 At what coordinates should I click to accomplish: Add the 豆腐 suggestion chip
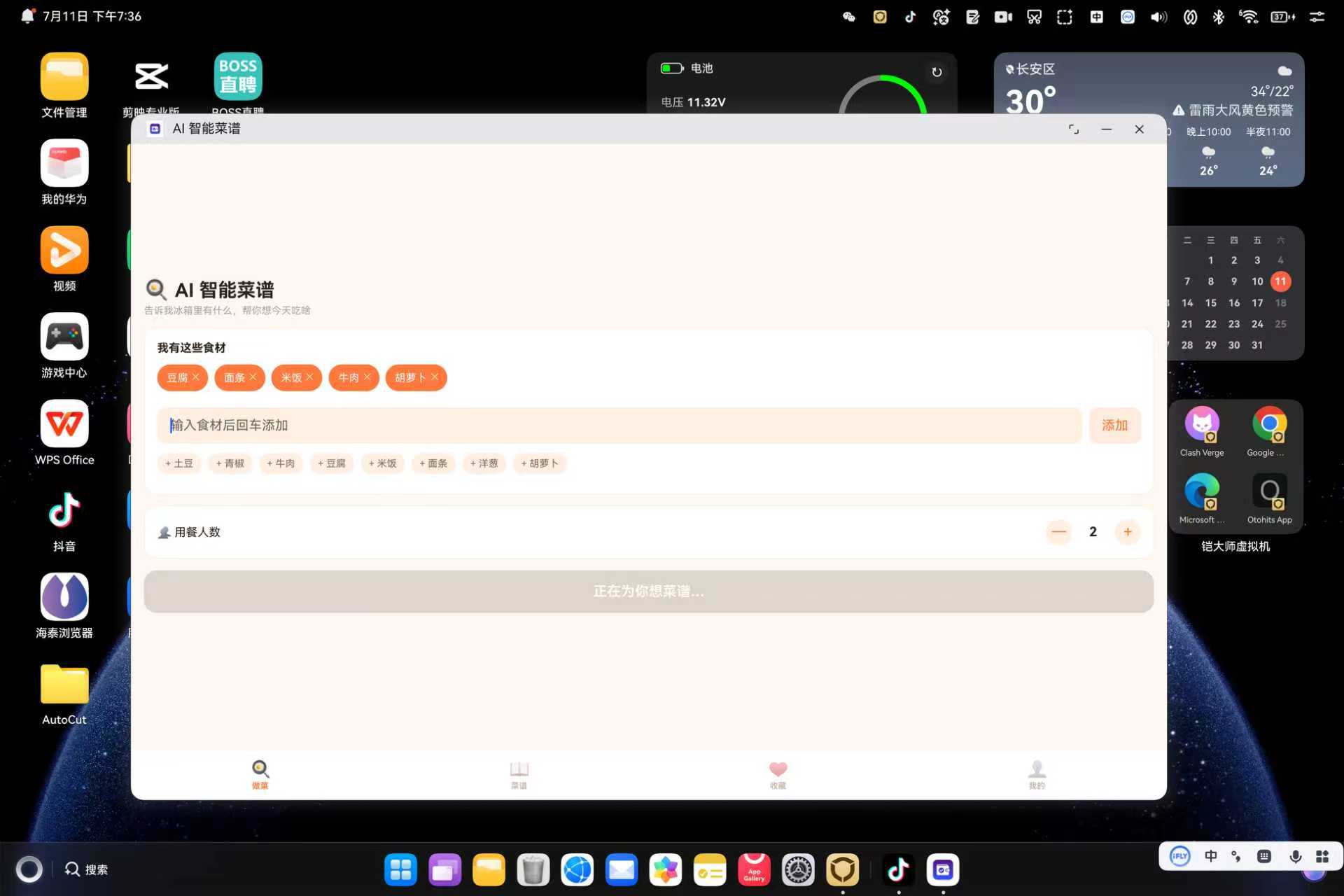coord(332,463)
